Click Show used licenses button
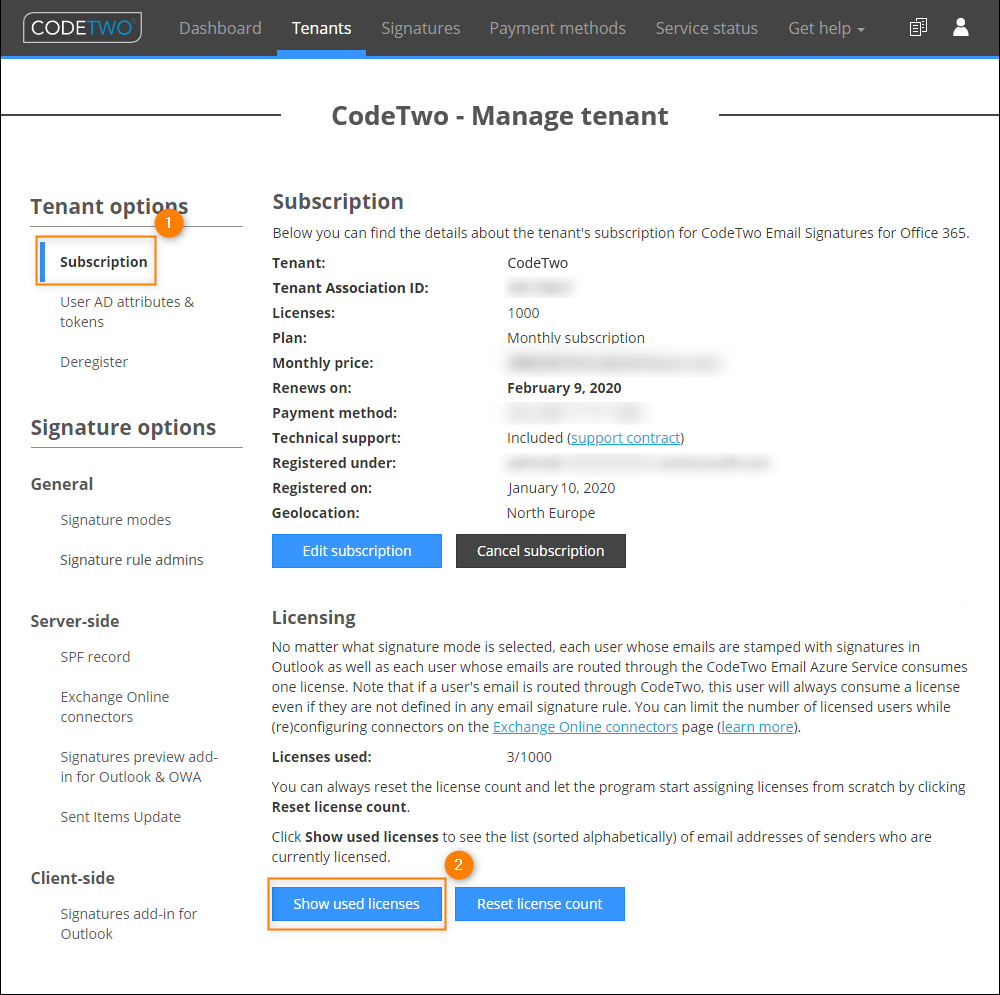The width and height of the screenshot is (1000, 995). click(357, 904)
